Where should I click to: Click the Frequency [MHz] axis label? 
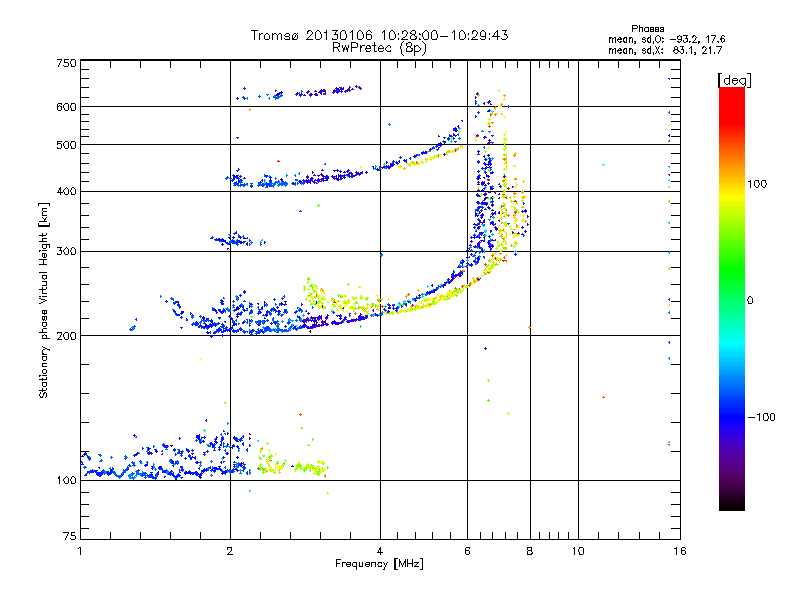coord(379,563)
